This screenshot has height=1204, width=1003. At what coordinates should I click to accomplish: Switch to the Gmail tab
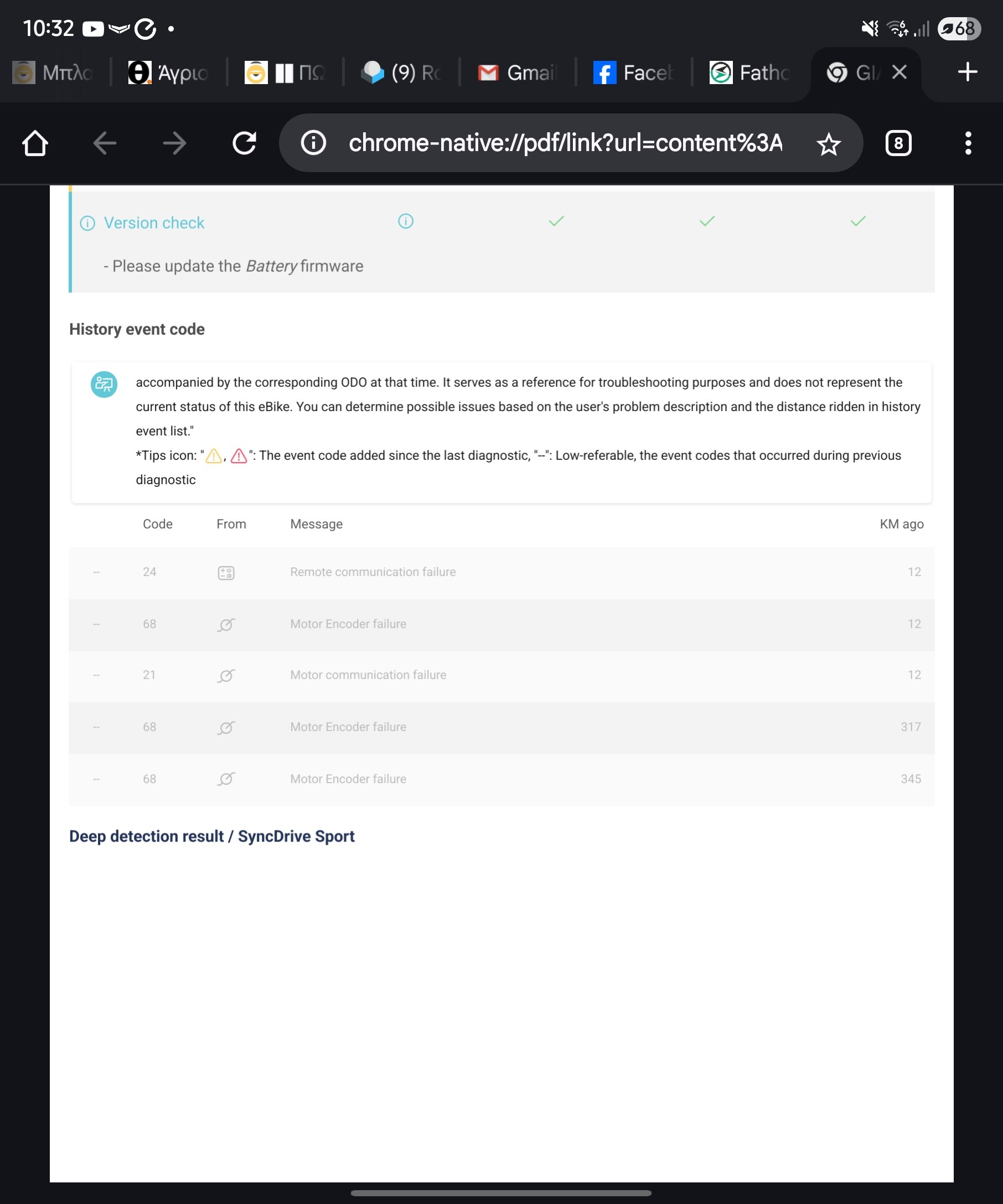(518, 73)
